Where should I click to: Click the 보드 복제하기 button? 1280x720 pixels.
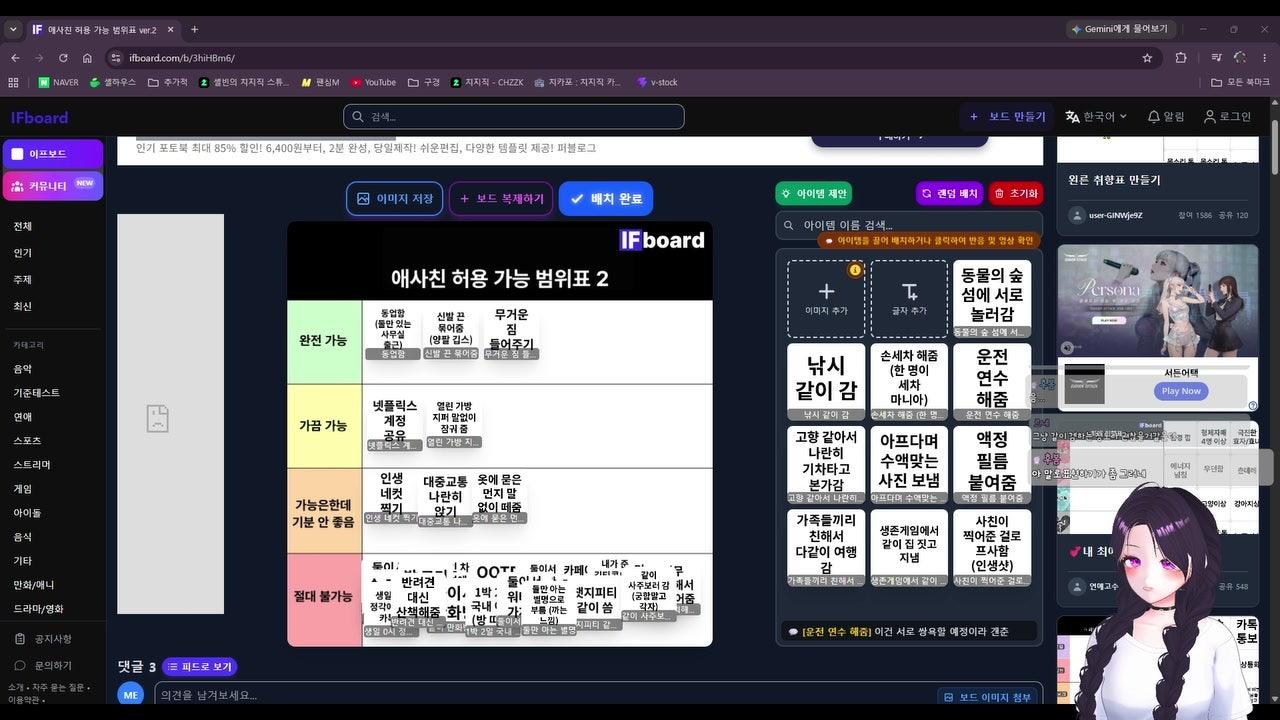501,198
